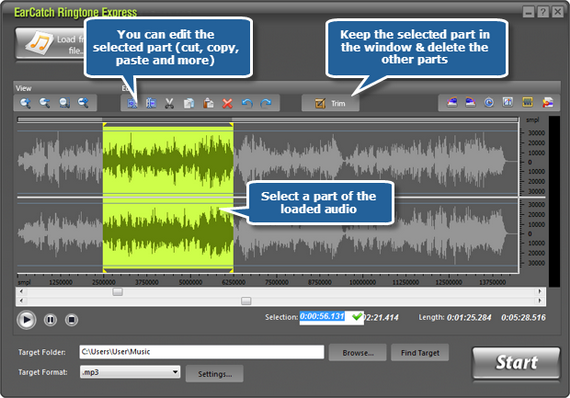Click left arrow of scrollbar nearest the Play button
The height and width of the screenshot is (398, 570).
(x=21, y=301)
